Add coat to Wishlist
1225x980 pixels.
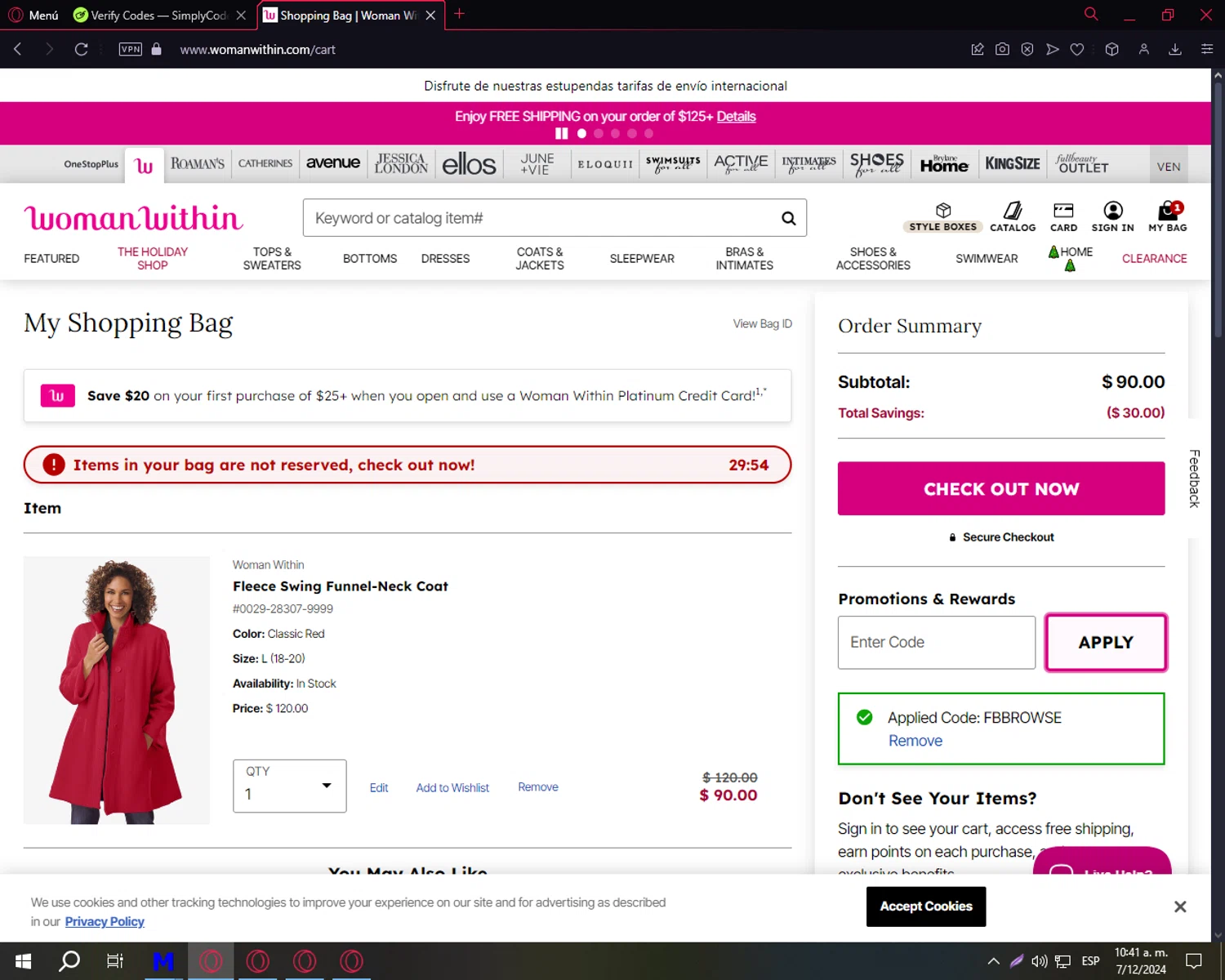tap(452, 788)
